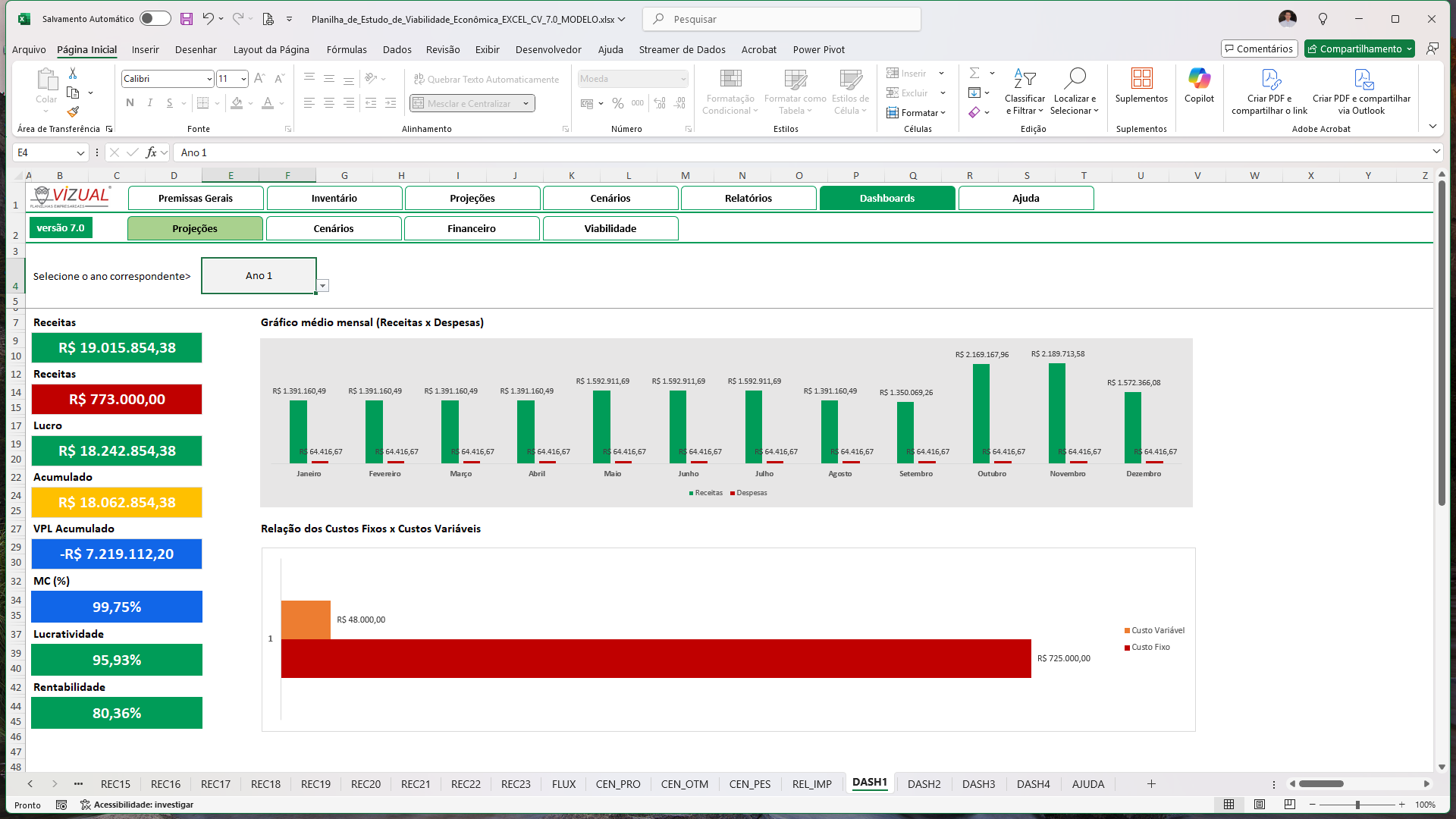Viewport: 1456px width, 819px height.
Task: Click the insert function fx icon
Action: point(151,152)
